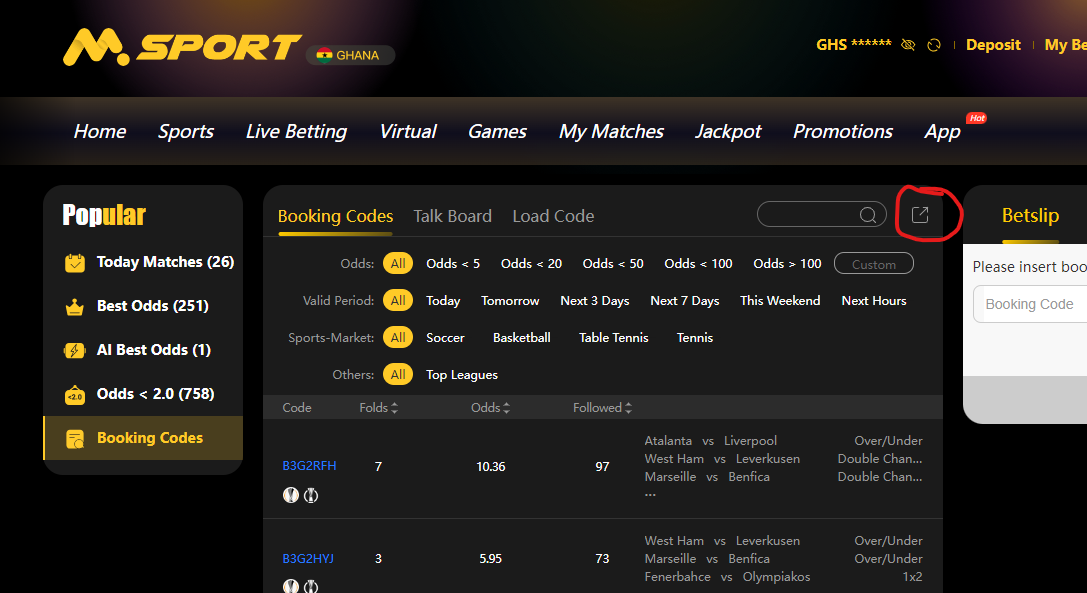Click the Odds < 2.0 sidebar icon
The image size is (1087, 593).
pos(75,395)
